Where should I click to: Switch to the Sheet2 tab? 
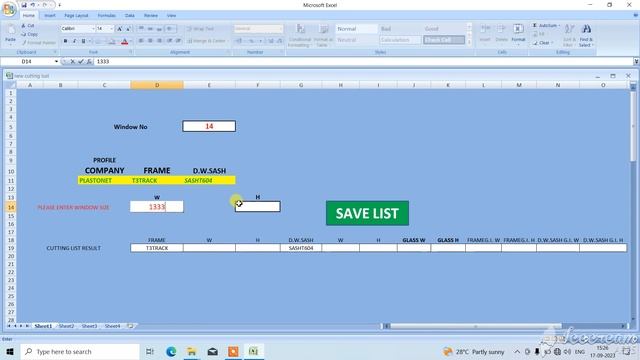coord(66,326)
